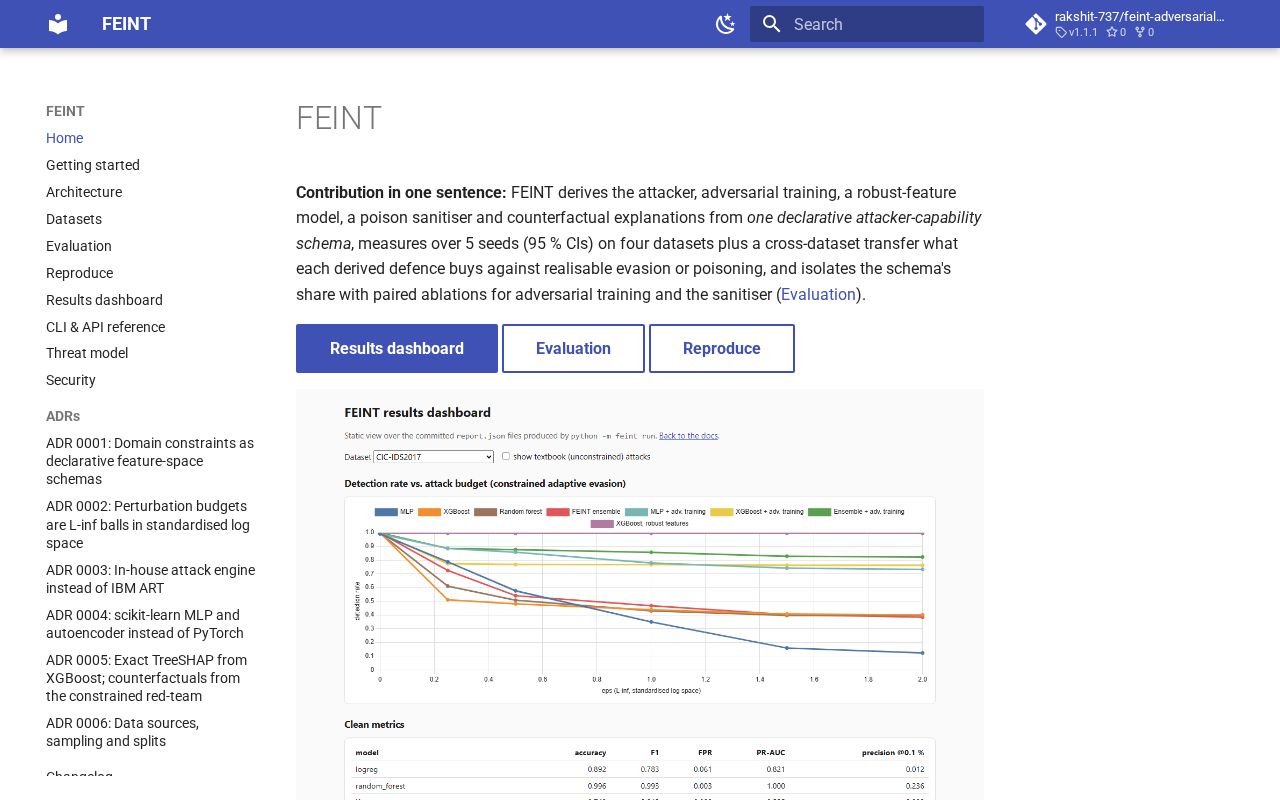
Task: Go to Threat model in sidebar
Action: [87, 353]
